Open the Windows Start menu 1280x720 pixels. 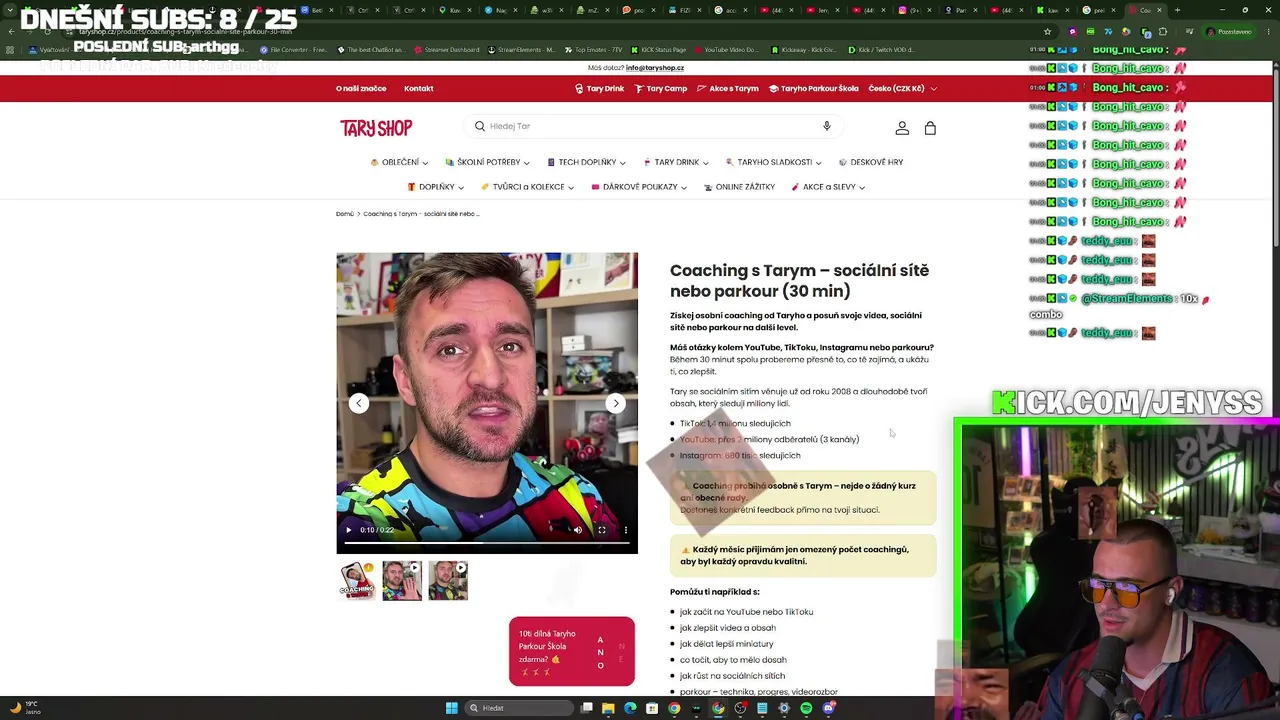click(452, 708)
